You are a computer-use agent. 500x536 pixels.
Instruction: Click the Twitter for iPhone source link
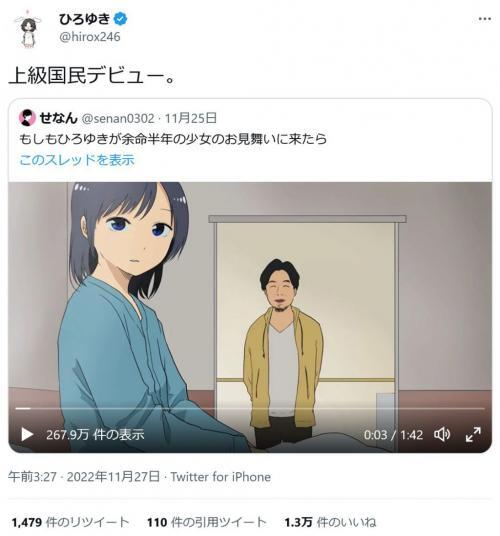pos(221,477)
